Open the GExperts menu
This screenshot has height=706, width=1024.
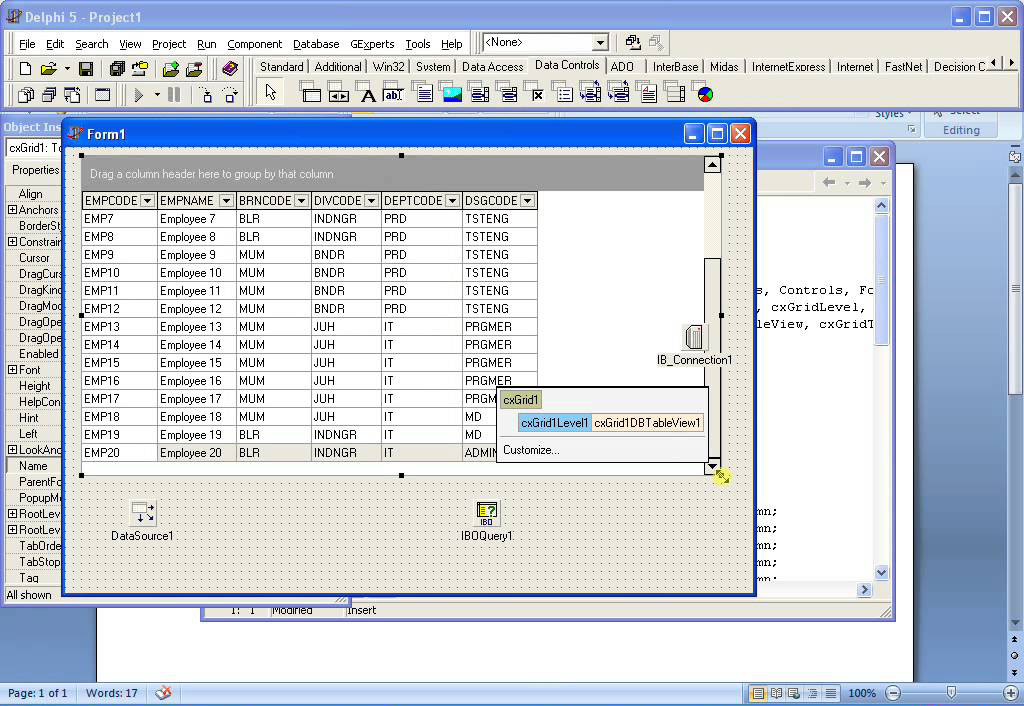(372, 44)
